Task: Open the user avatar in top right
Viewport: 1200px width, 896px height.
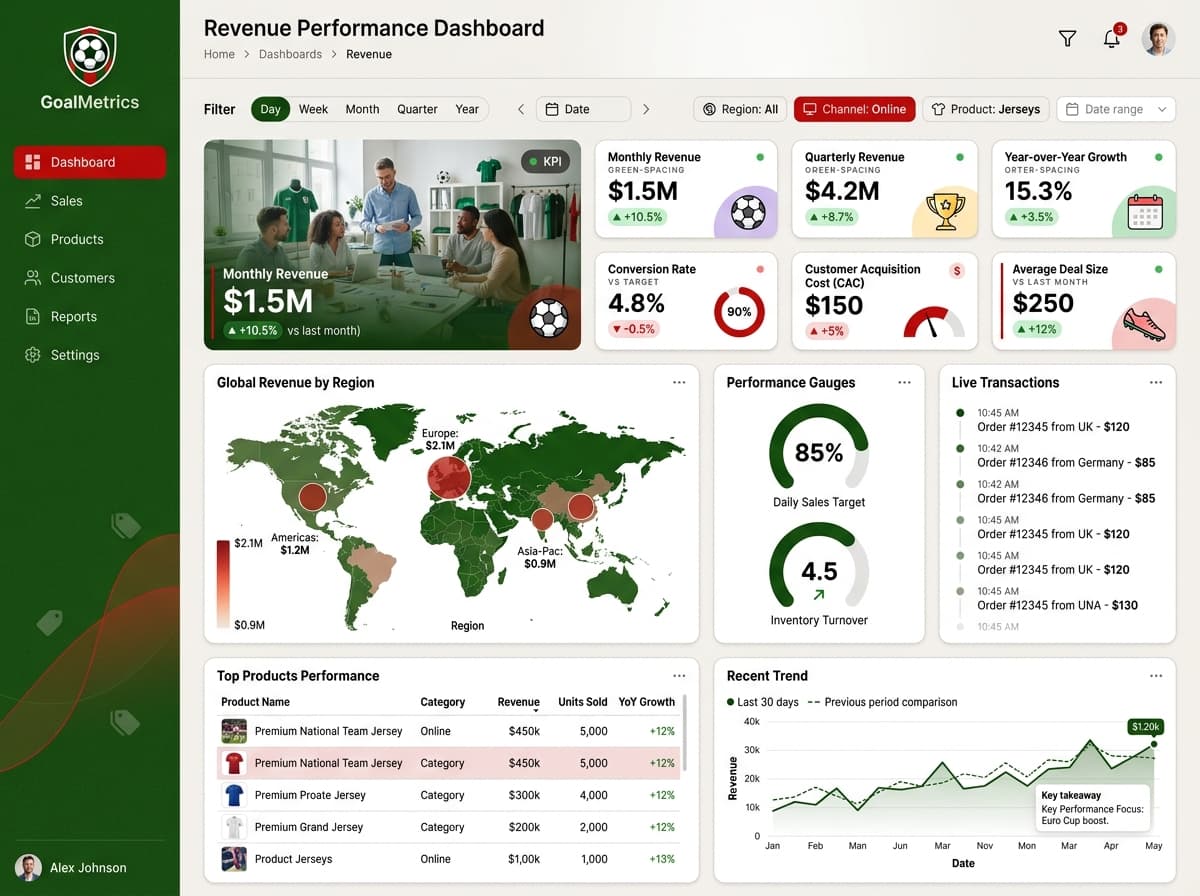Action: coord(1158,39)
